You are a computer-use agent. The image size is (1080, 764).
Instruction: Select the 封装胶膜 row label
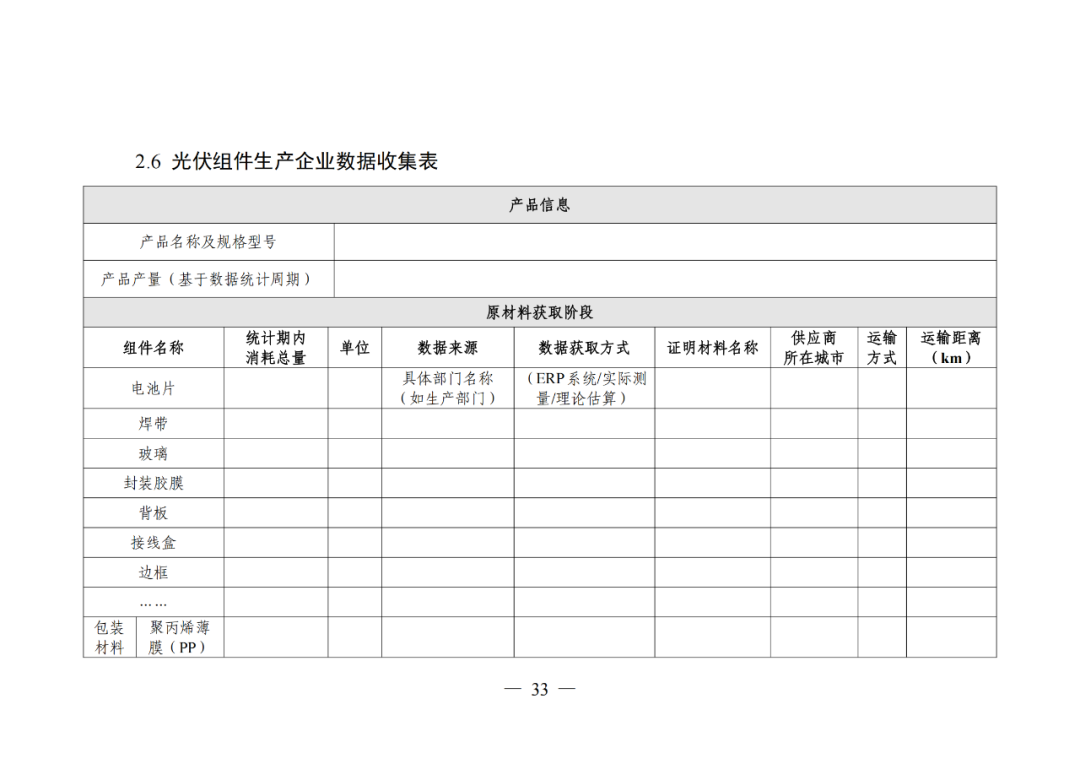pyautogui.click(x=153, y=483)
